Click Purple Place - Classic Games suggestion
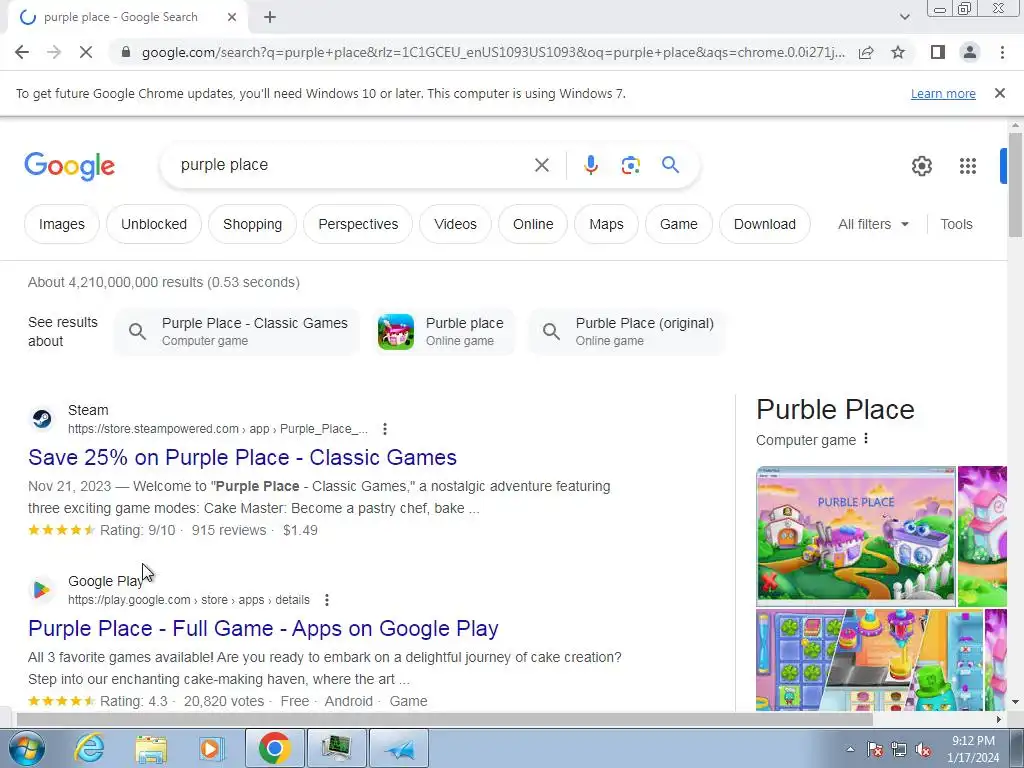Screen dimensions: 1024x768 click(238, 332)
